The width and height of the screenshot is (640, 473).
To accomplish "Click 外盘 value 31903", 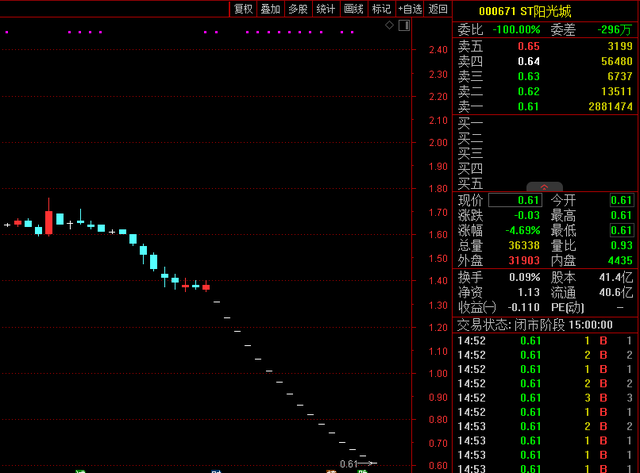I will (524, 260).
